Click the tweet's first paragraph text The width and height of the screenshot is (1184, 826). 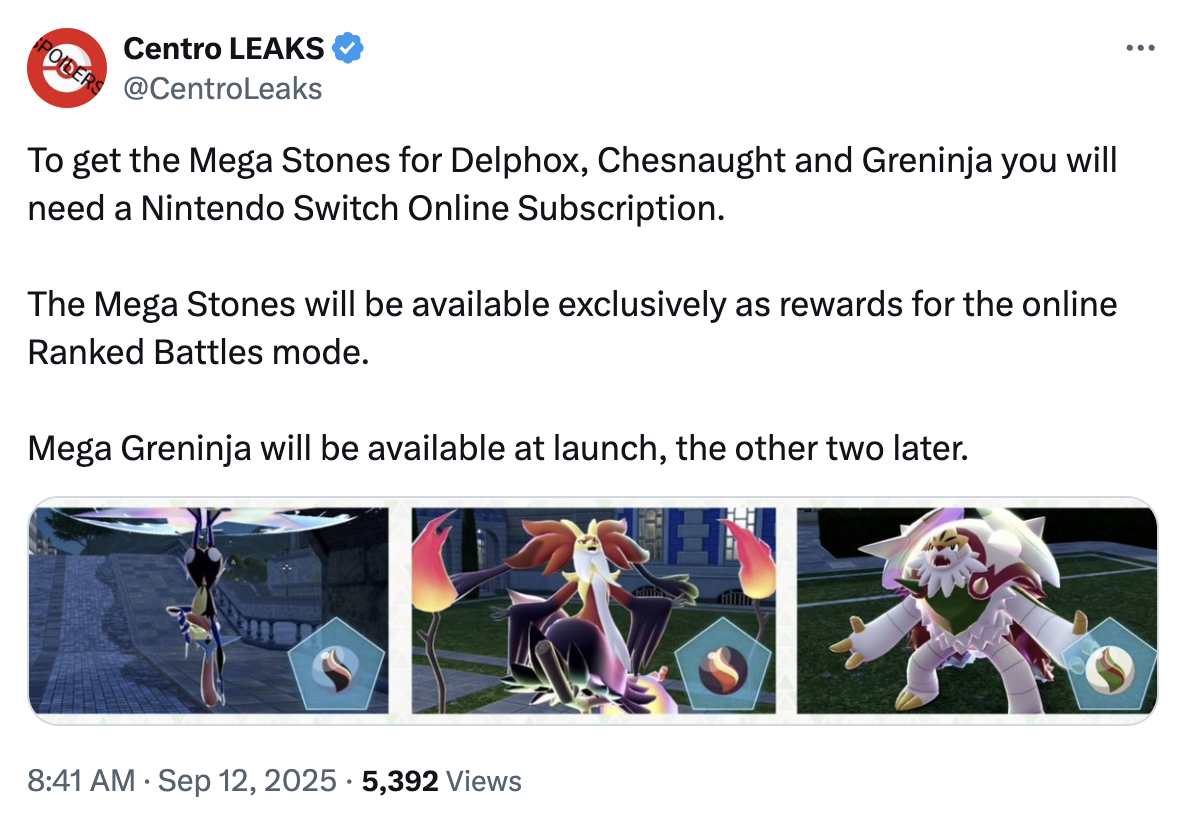tap(572, 184)
